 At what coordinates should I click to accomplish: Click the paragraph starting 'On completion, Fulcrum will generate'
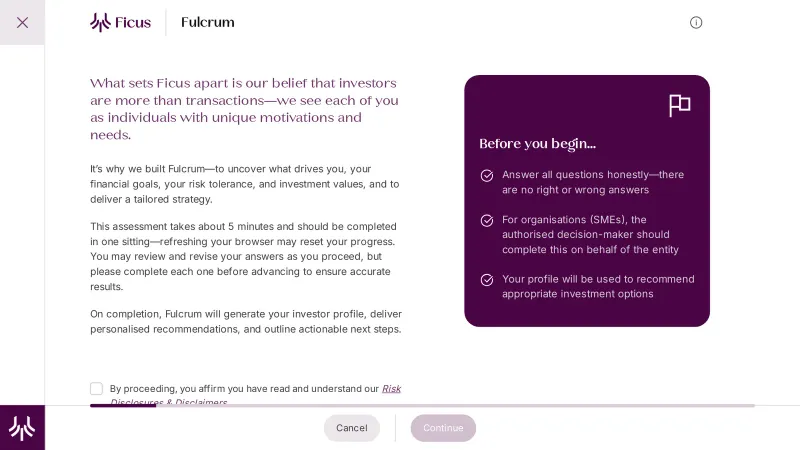pyautogui.click(x=244, y=321)
